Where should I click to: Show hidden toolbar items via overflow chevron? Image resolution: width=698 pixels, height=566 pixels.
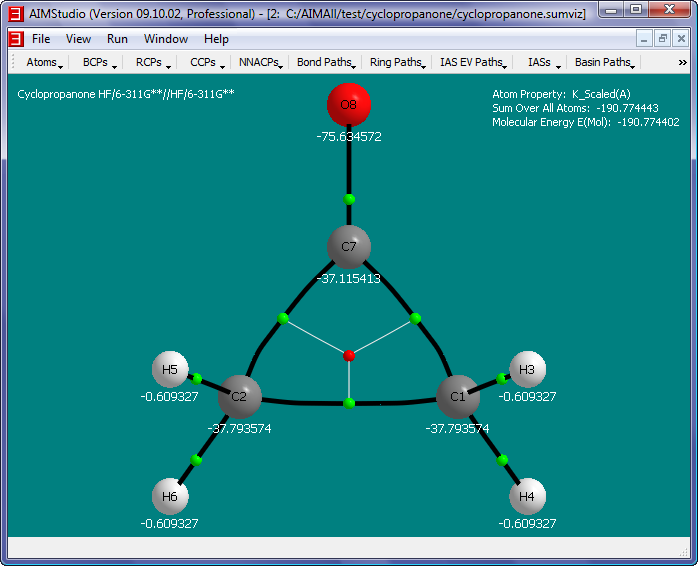[x=683, y=62]
